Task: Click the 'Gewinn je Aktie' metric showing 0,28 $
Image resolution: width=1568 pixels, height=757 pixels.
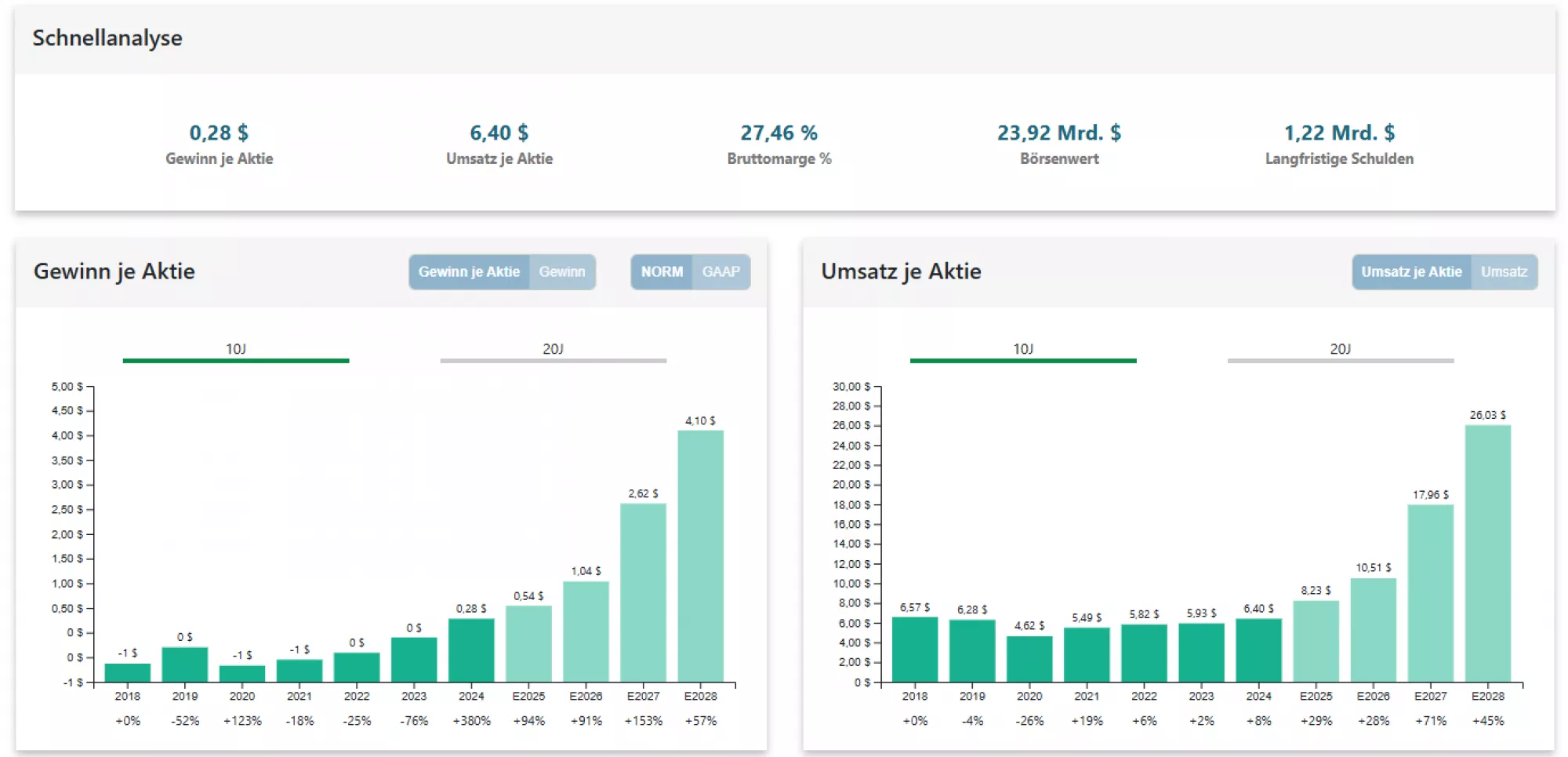Action: pos(220,144)
